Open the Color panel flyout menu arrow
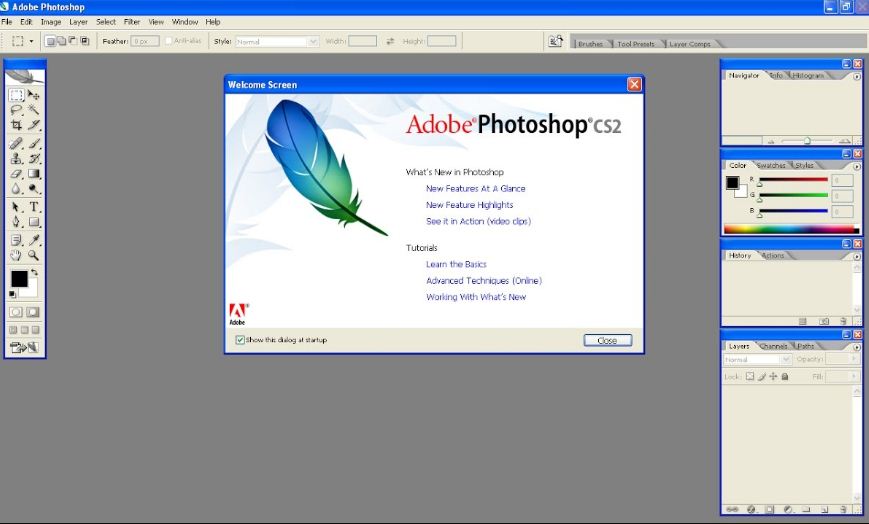Image resolution: width=869 pixels, height=524 pixels. click(x=856, y=166)
